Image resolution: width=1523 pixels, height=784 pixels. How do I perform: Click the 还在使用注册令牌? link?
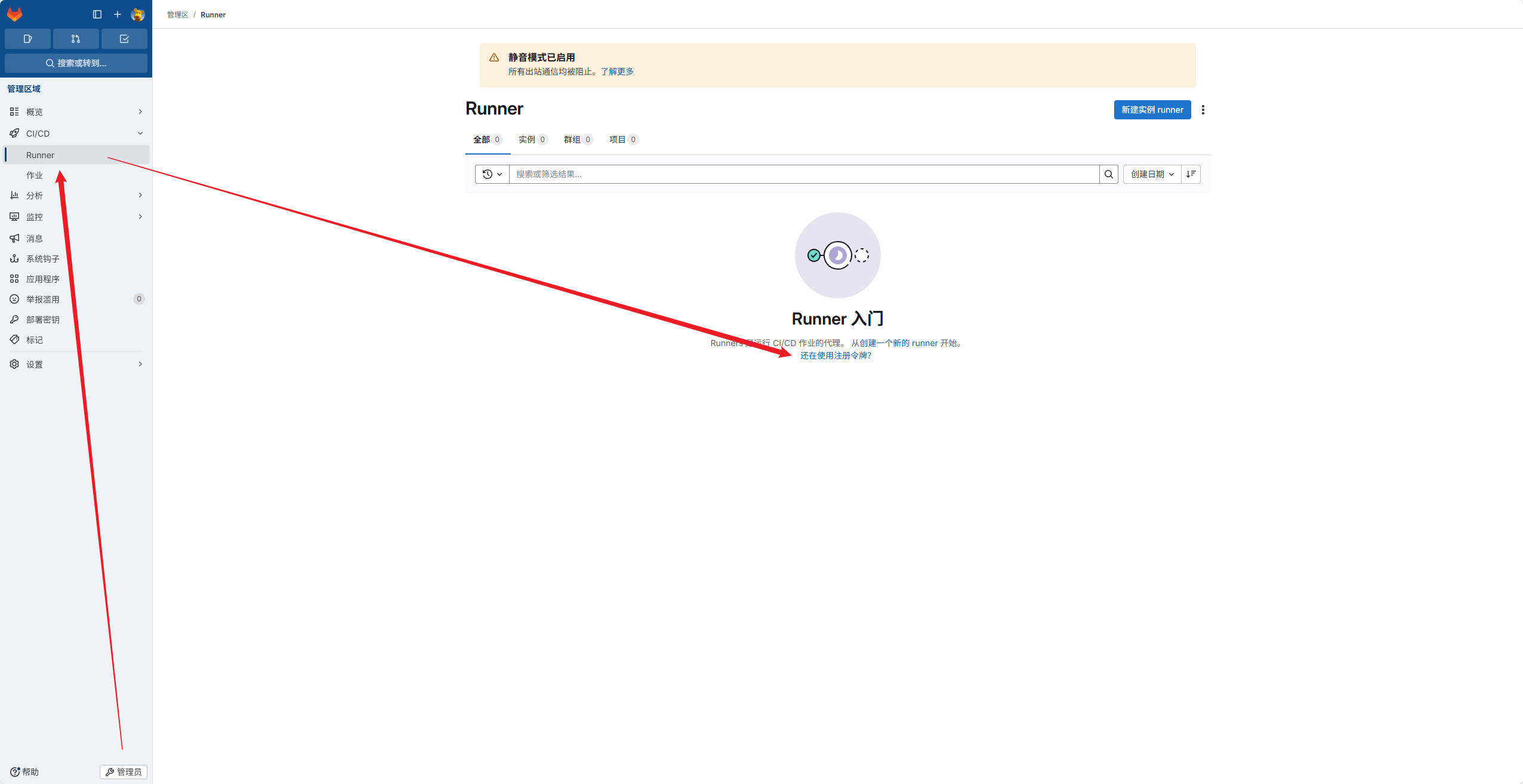click(836, 356)
